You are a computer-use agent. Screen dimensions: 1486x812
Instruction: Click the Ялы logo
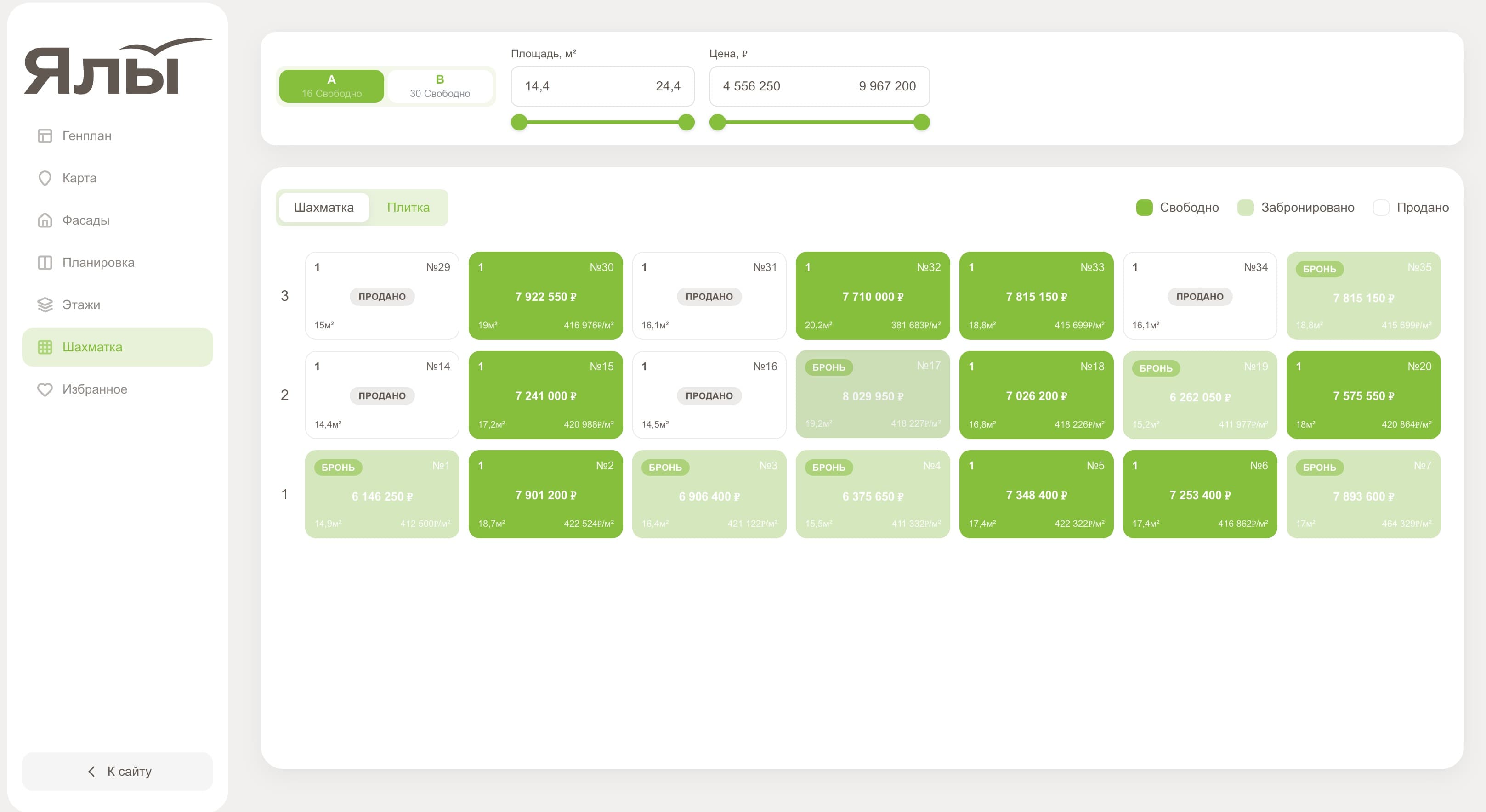pyautogui.click(x=118, y=66)
